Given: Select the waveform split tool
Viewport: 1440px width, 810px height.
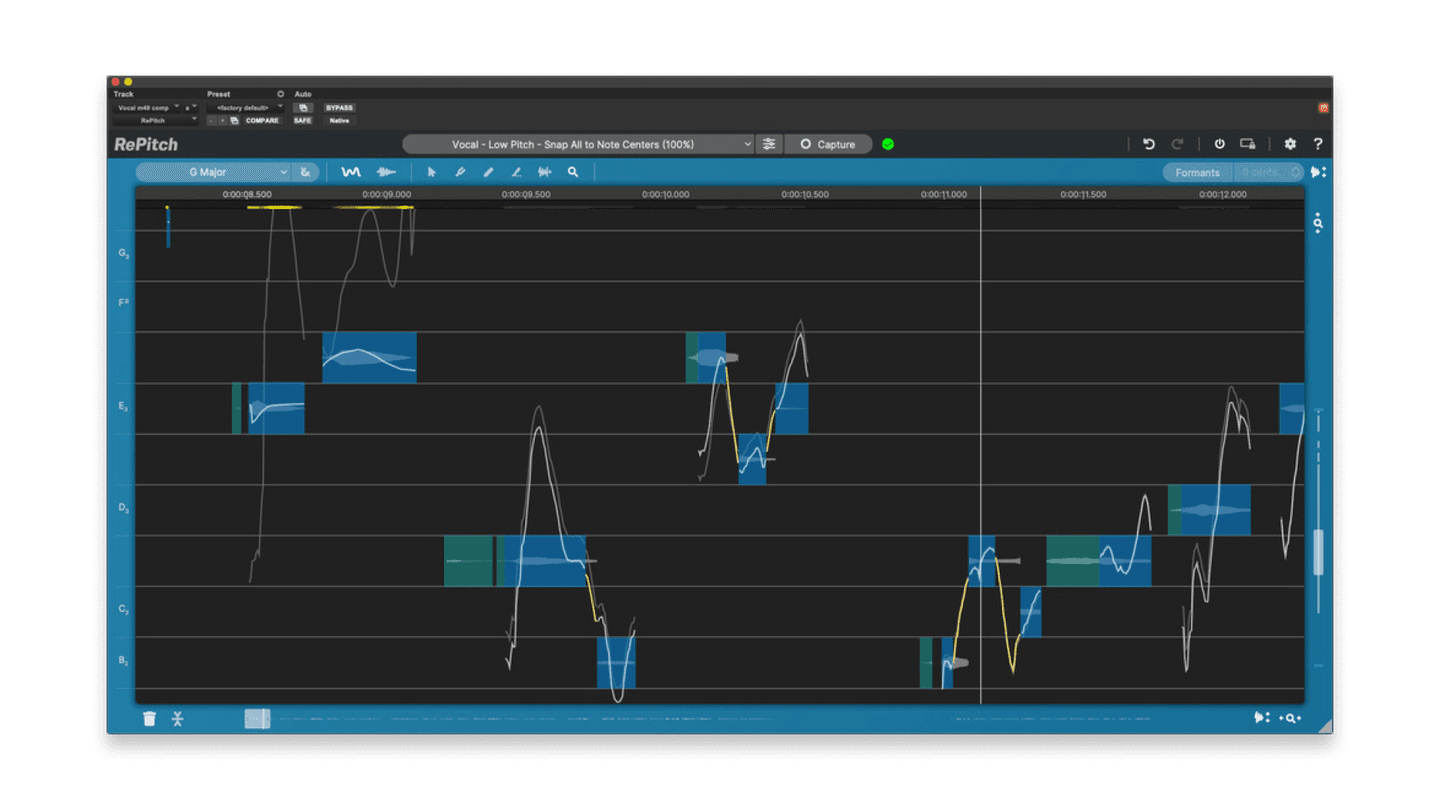Looking at the screenshot, I should pos(545,172).
